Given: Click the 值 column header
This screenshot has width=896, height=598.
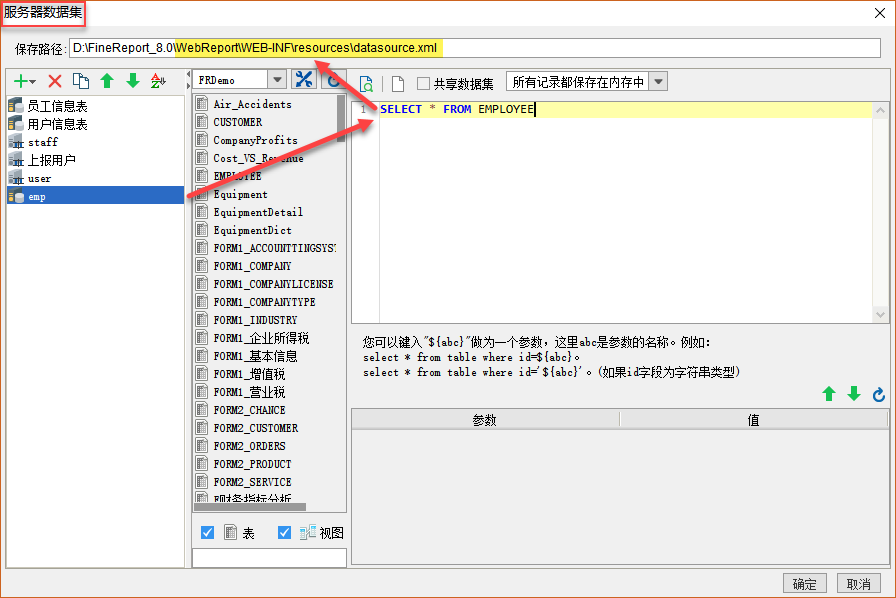Looking at the screenshot, I should coord(754,420).
